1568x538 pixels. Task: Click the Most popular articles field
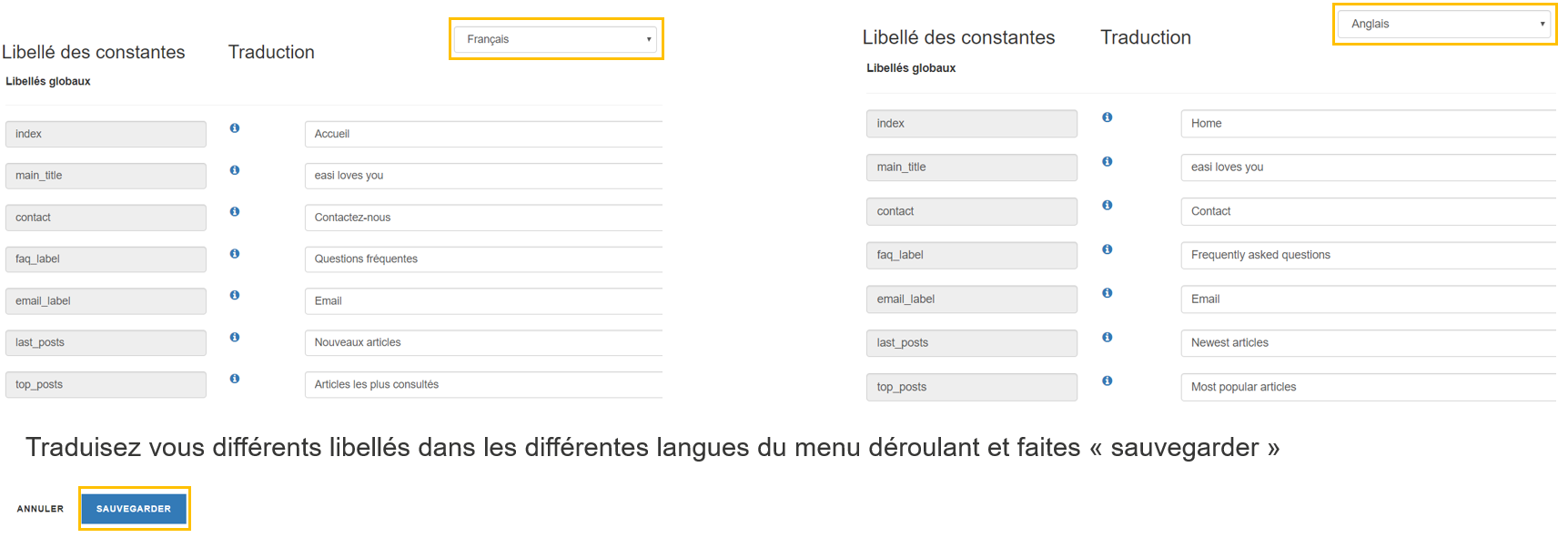point(1367,387)
